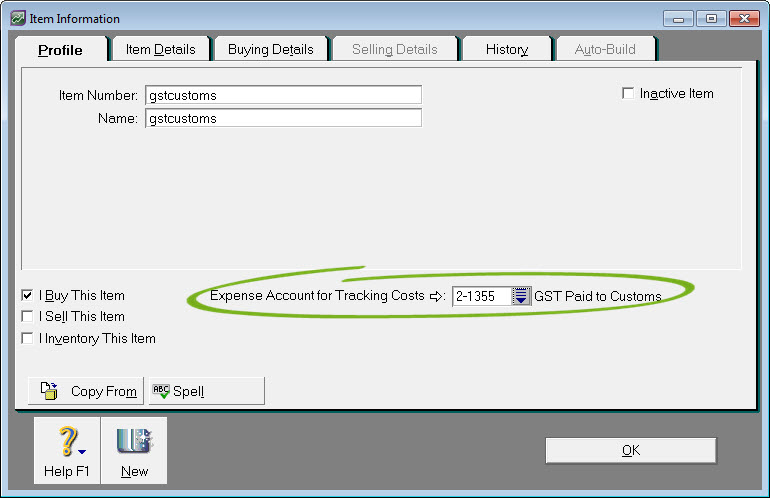Viewport: 770px width, 498px height.
Task: Select the Profile tab
Action: point(60,50)
